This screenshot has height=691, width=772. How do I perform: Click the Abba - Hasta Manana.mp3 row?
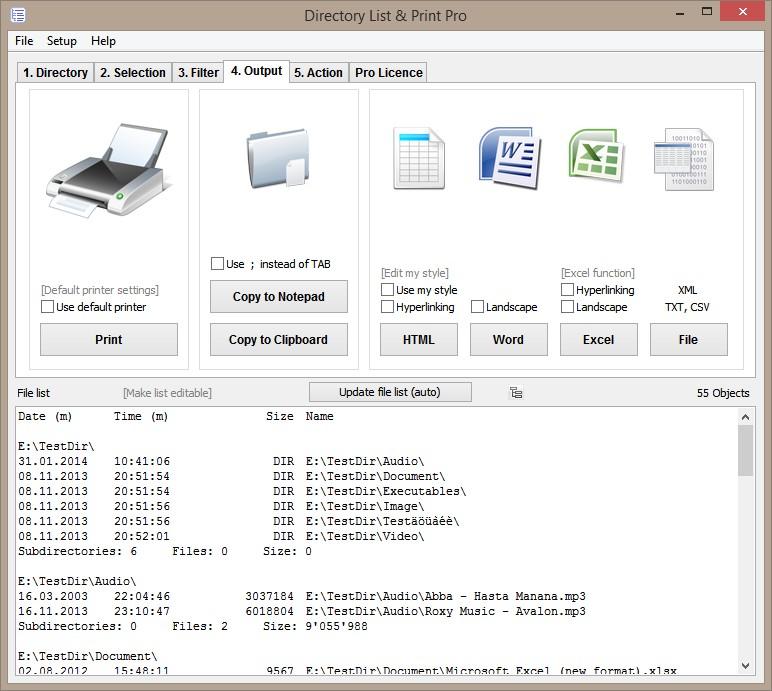302,596
